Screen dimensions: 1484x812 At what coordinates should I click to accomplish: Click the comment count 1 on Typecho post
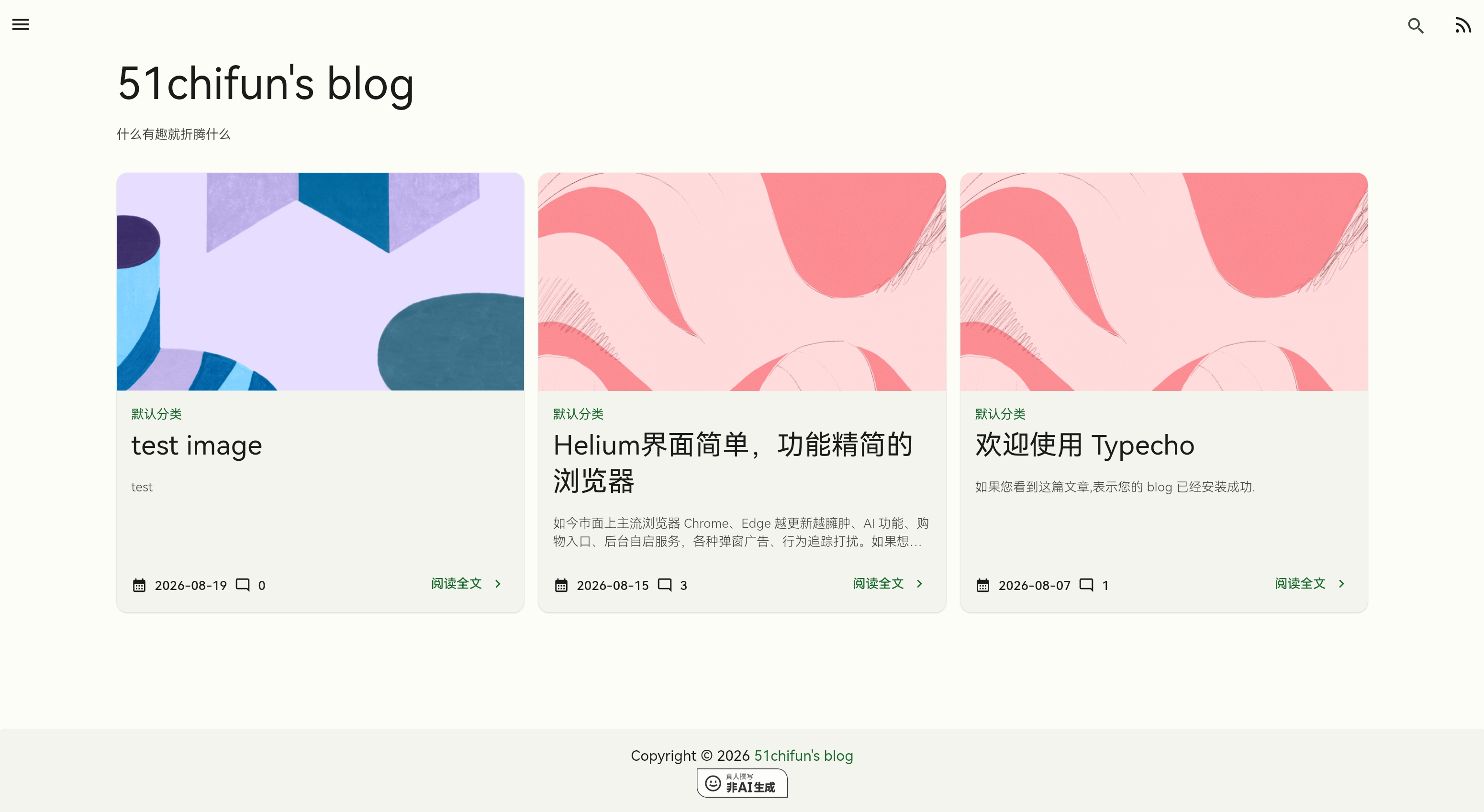coord(1105,586)
